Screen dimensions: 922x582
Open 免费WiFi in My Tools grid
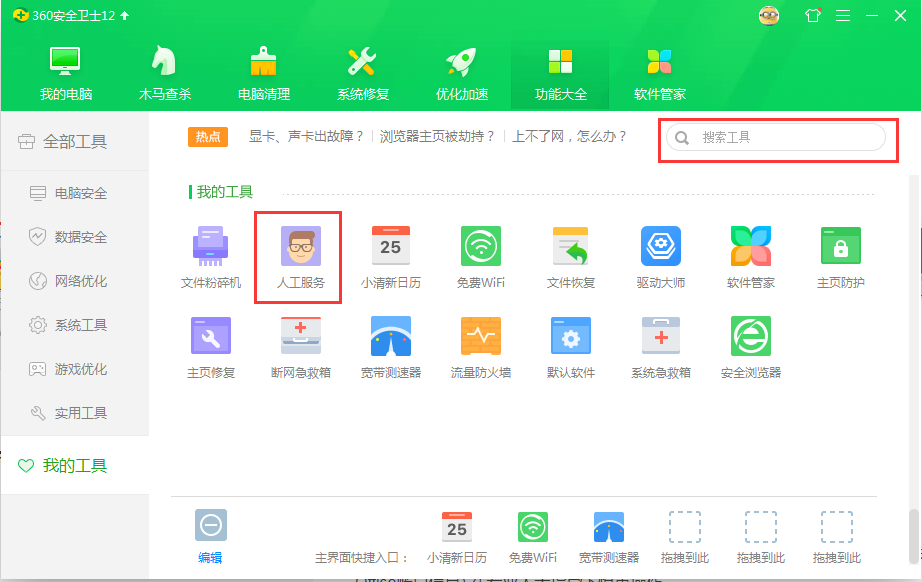coord(480,257)
